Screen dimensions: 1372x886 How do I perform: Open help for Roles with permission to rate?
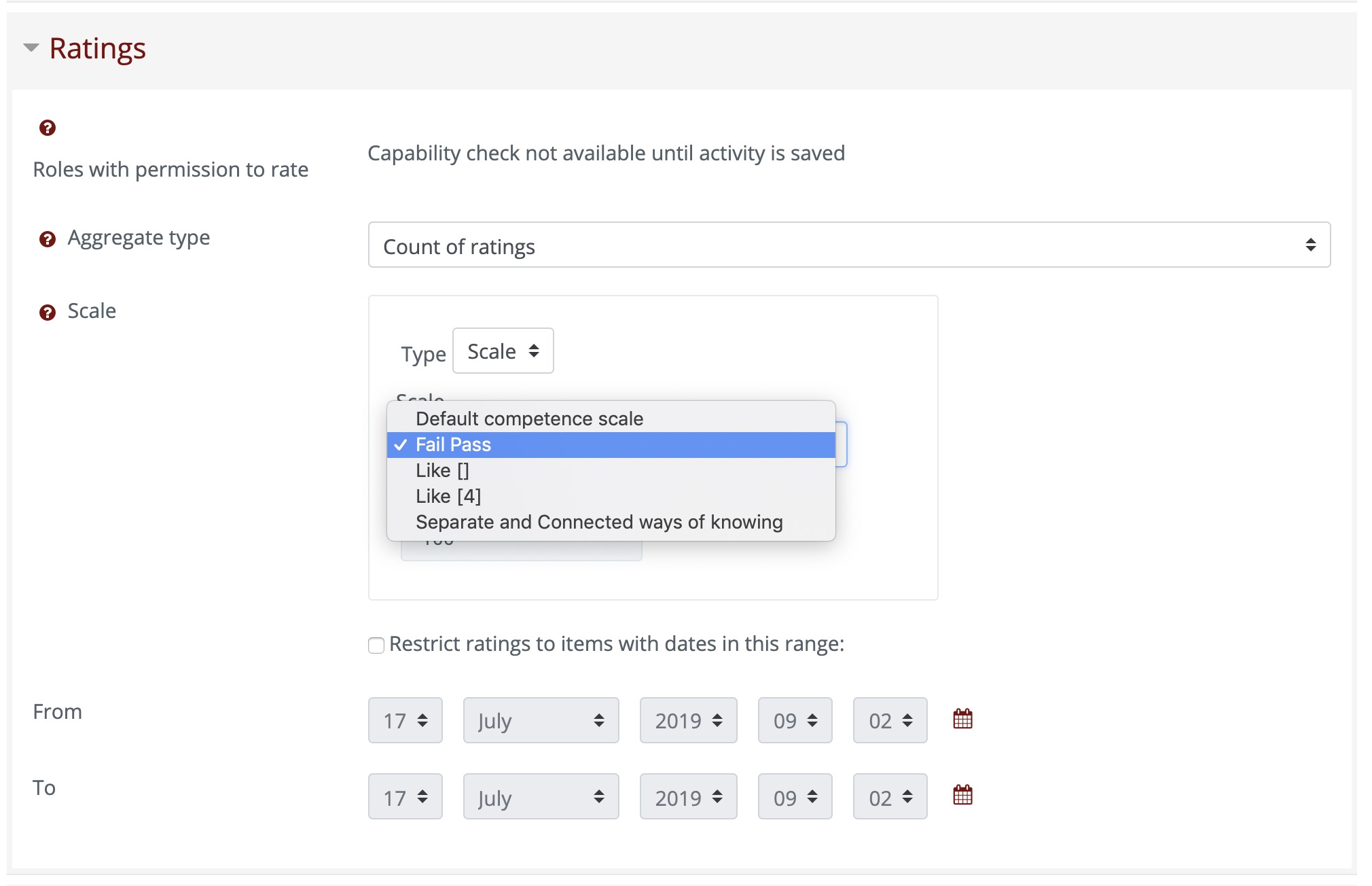coord(46,128)
